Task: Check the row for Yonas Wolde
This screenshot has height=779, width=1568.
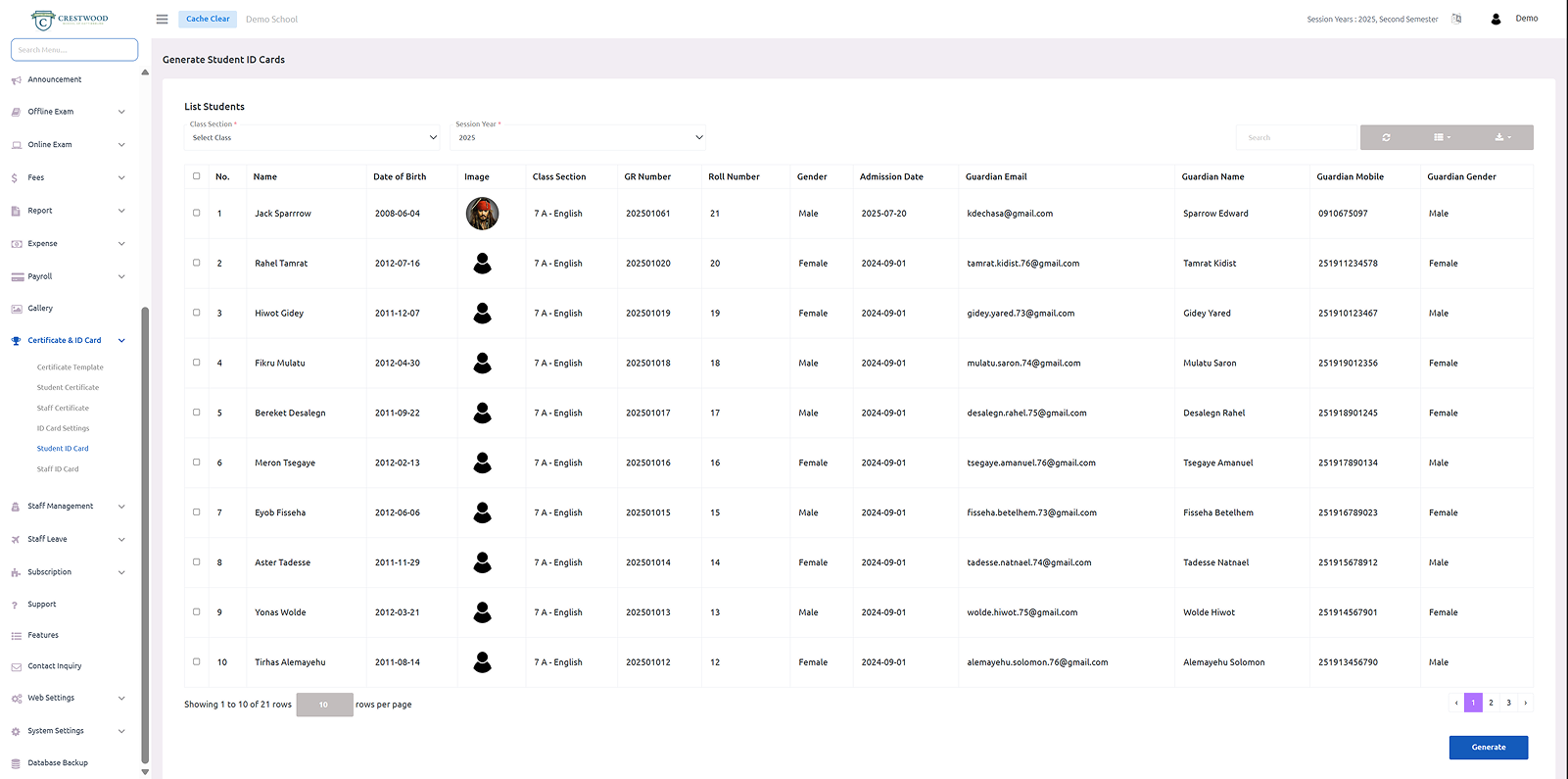Action: tap(197, 611)
